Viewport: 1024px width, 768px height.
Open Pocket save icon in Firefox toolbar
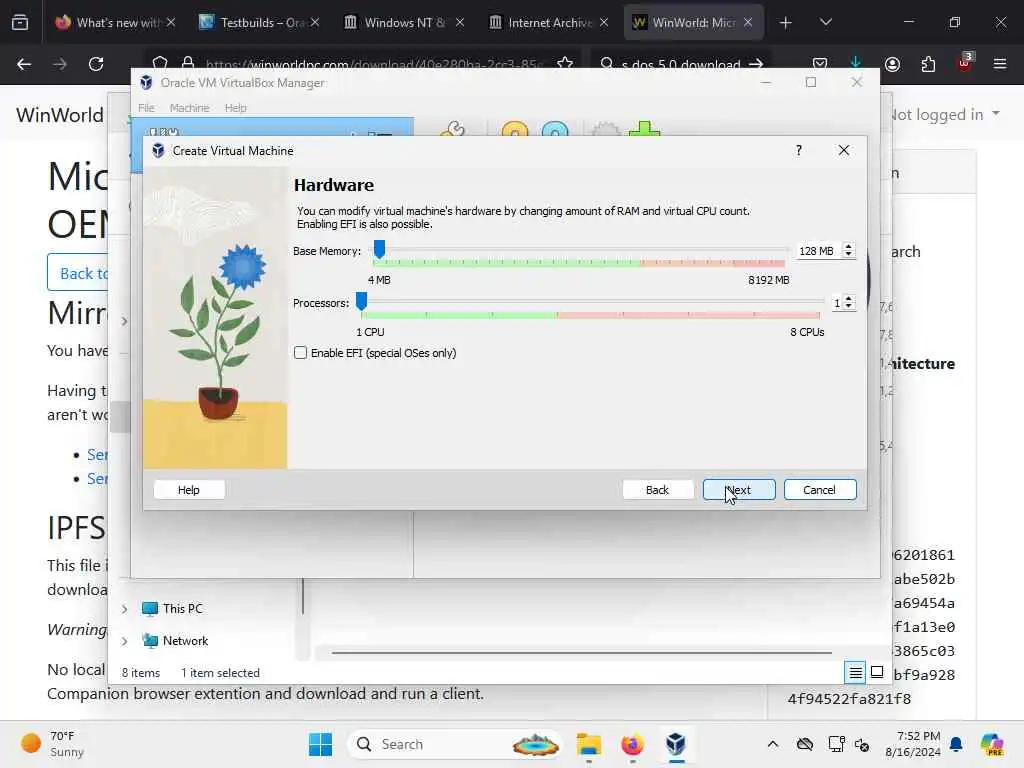point(820,64)
